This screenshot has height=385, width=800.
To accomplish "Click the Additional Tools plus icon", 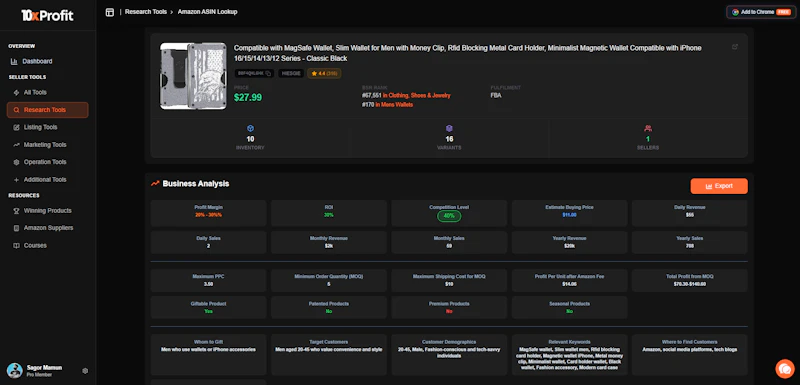I will pos(16,179).
